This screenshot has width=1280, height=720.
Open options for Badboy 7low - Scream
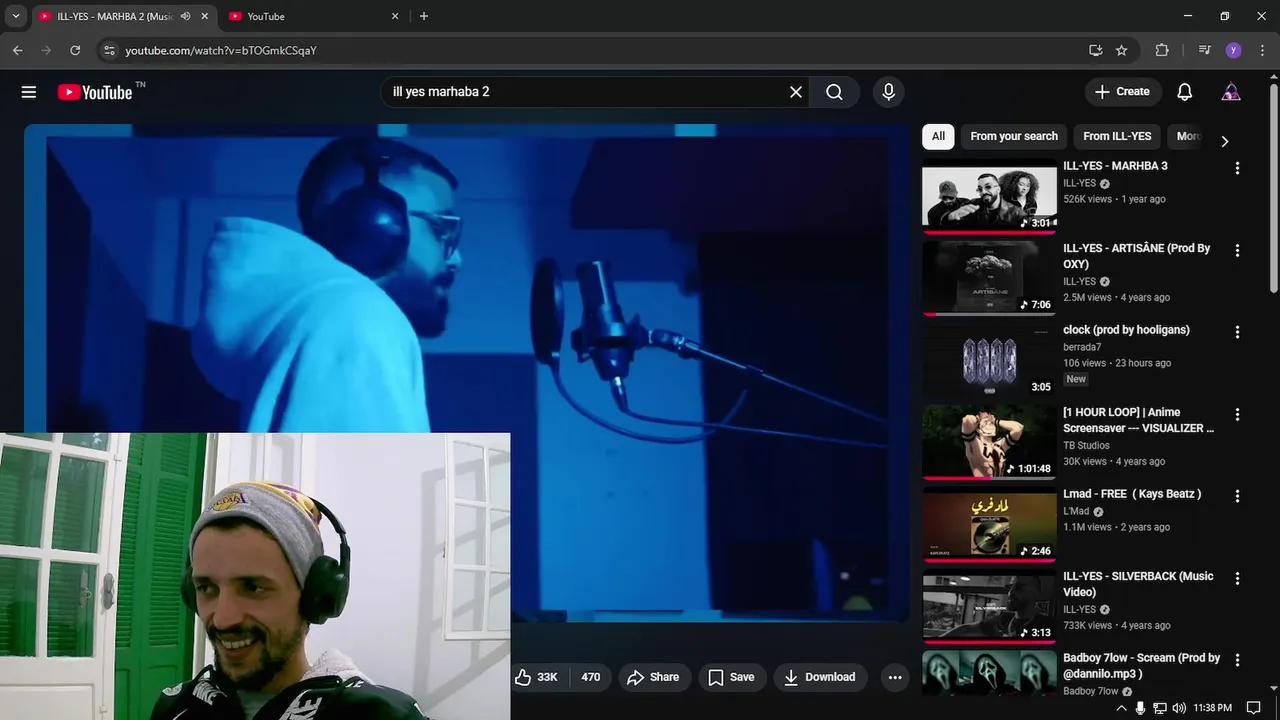click(1237, 660)
